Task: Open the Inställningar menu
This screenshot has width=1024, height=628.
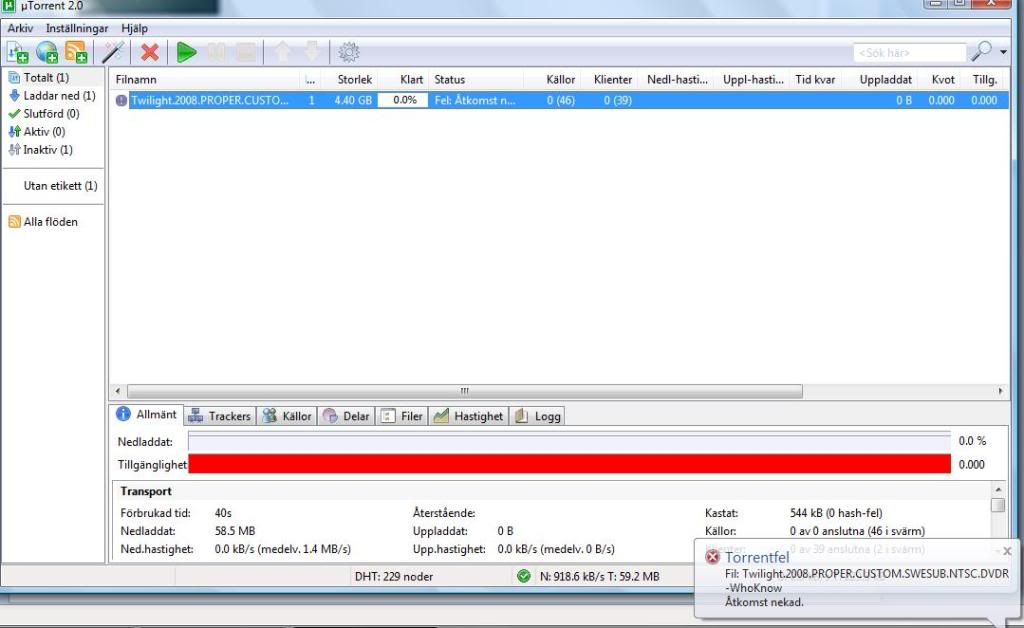Action: click(77, 28)
